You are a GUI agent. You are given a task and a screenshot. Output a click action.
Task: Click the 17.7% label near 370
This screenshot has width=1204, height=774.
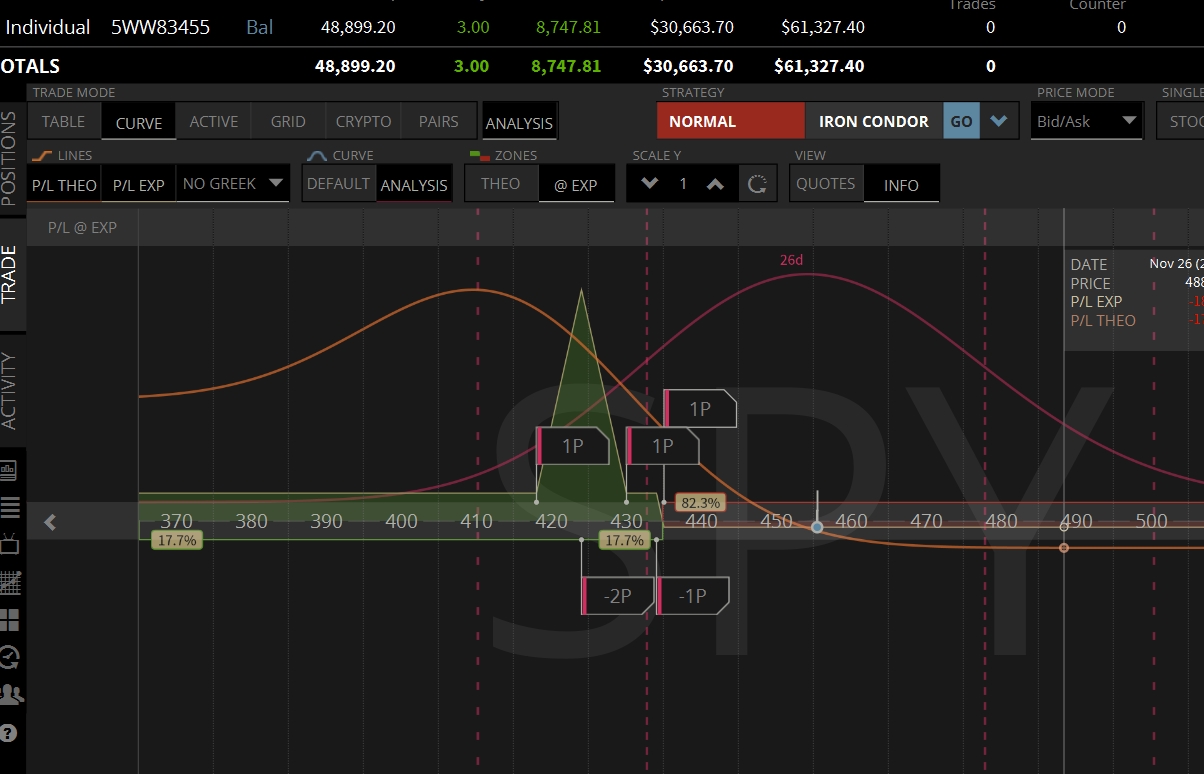pyautogui.click(x=177, y=540)
